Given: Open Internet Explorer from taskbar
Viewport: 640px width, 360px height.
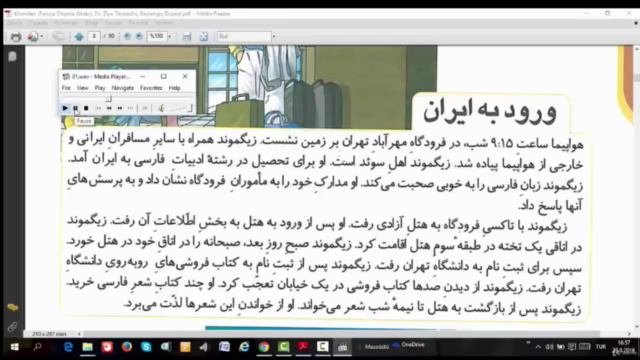Looking at the screenshot, I should tap(244, 347).
